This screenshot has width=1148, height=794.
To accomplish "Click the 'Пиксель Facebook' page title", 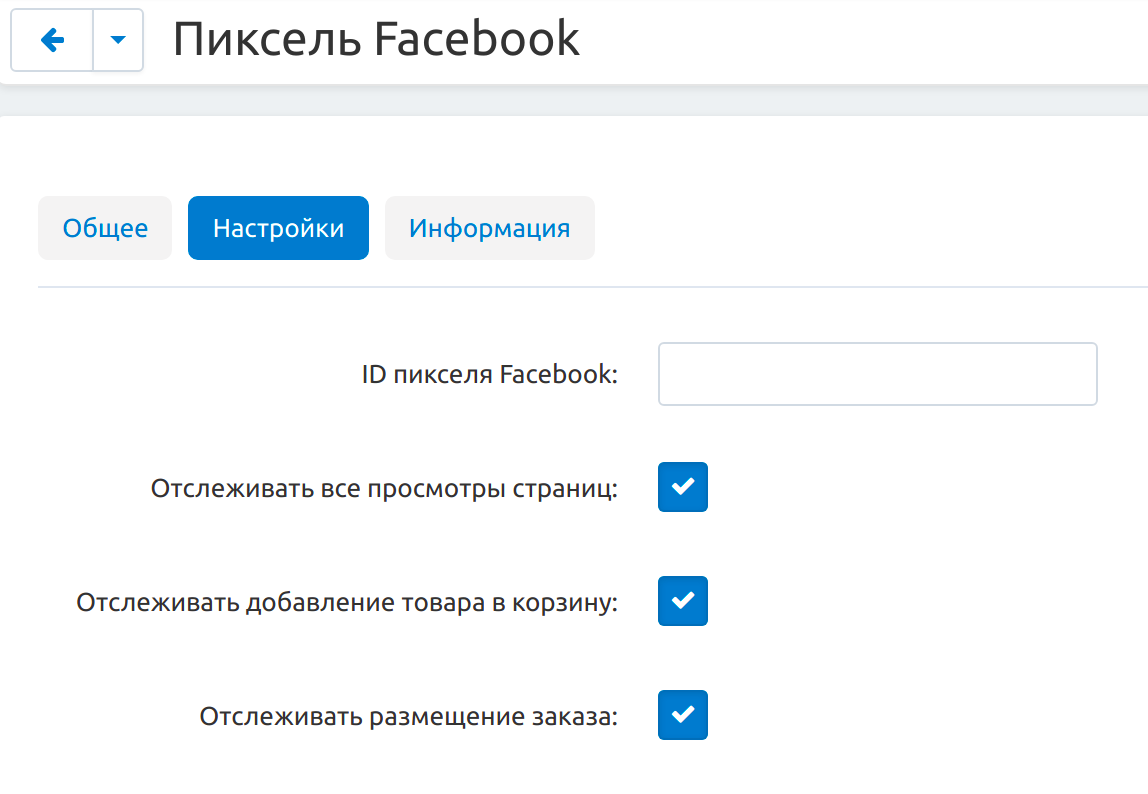I will [x=376, y=40].
